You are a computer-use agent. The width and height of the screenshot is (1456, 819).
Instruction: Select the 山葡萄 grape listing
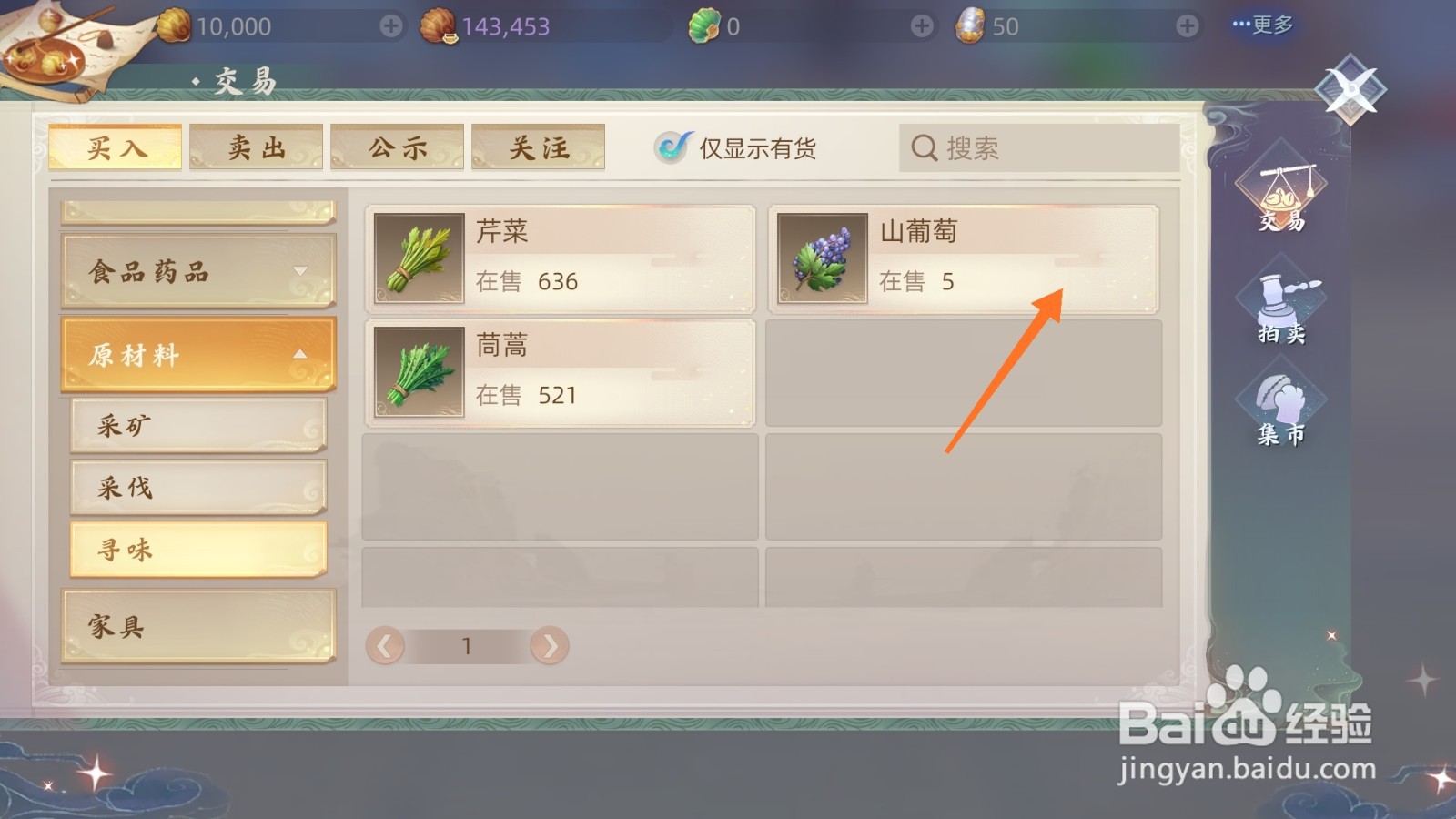[964, 258]
